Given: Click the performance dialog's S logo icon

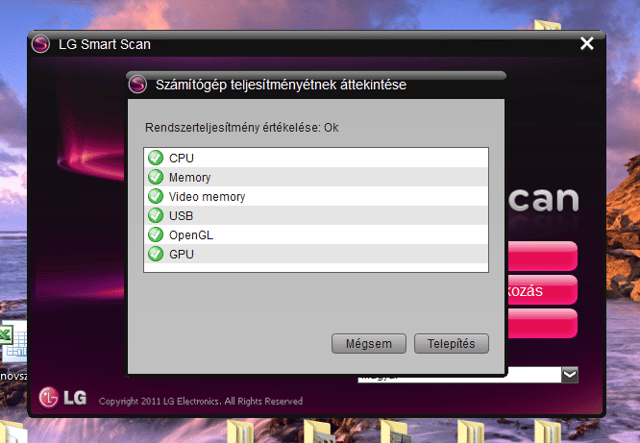Looking at the screenshot, I should pos(138,85).
